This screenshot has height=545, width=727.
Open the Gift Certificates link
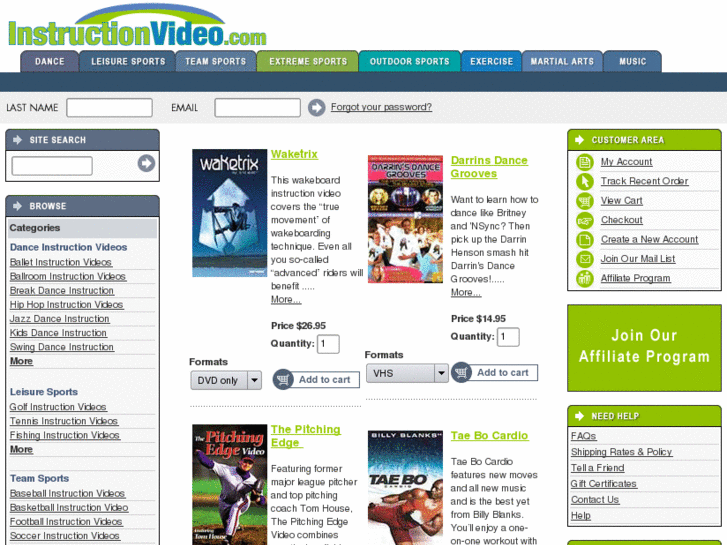[604, 484]
